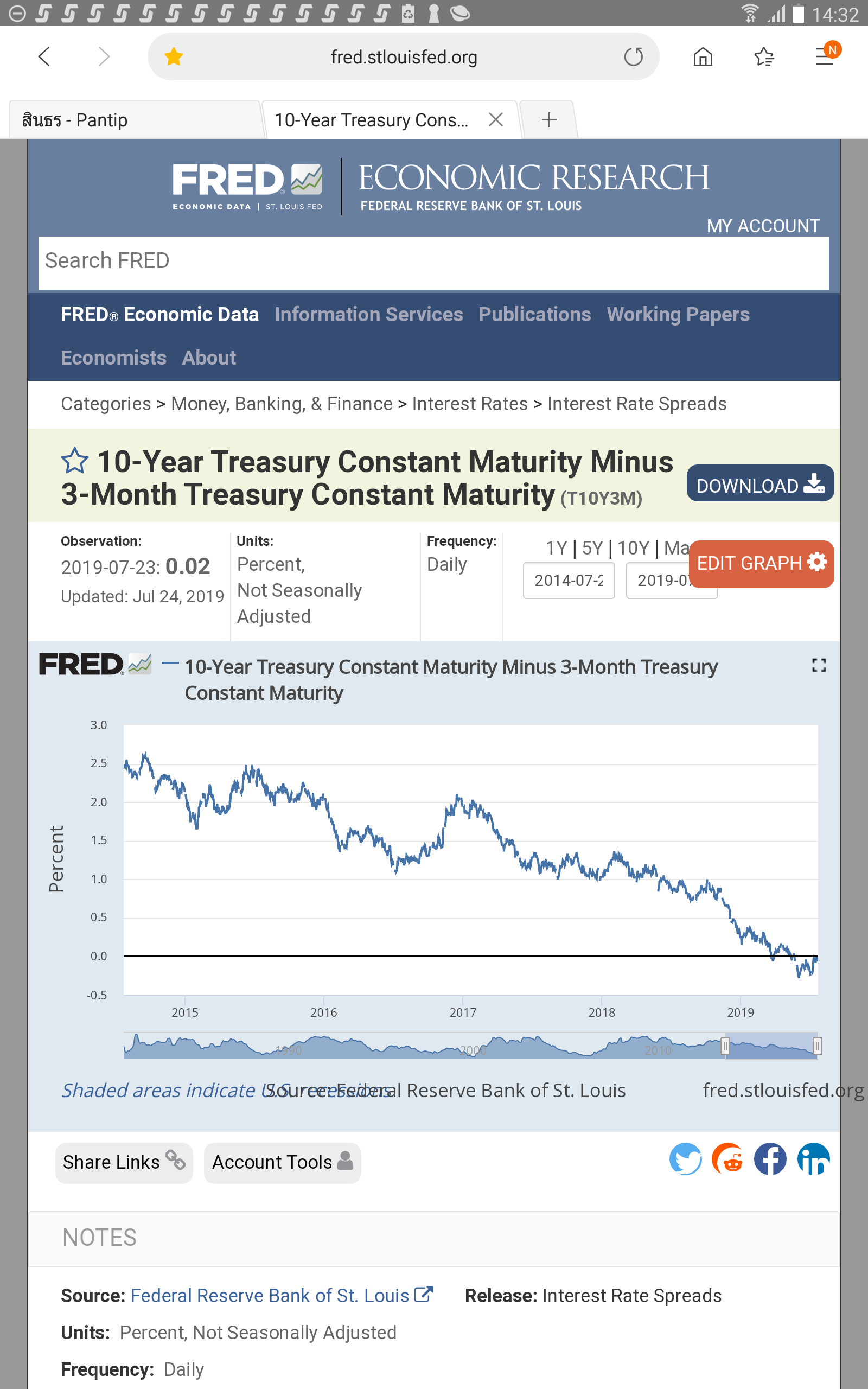Focus the Search FRED input field
This screenshot has height=1389, width=868.
[x=433, y=261]
